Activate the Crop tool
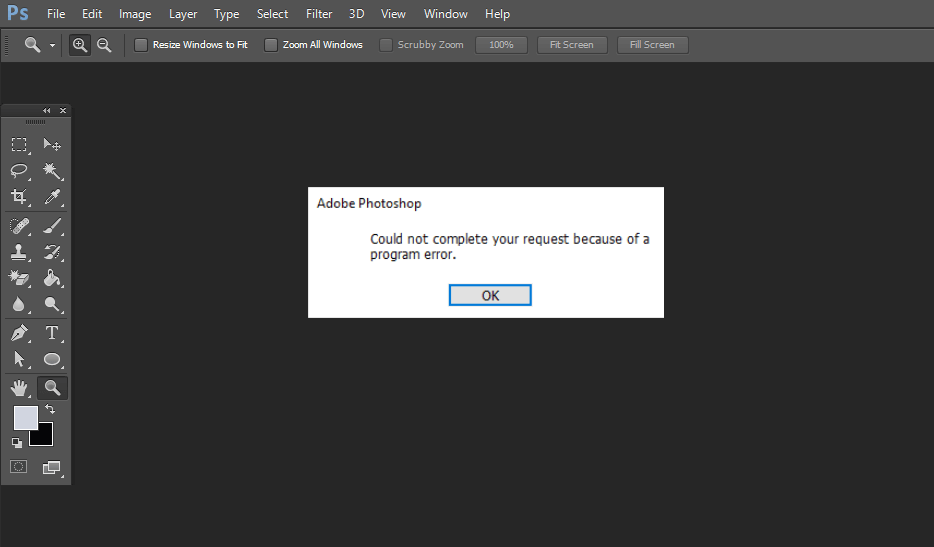The height and width of the screenshot is (547, 934). click(19, 197)
